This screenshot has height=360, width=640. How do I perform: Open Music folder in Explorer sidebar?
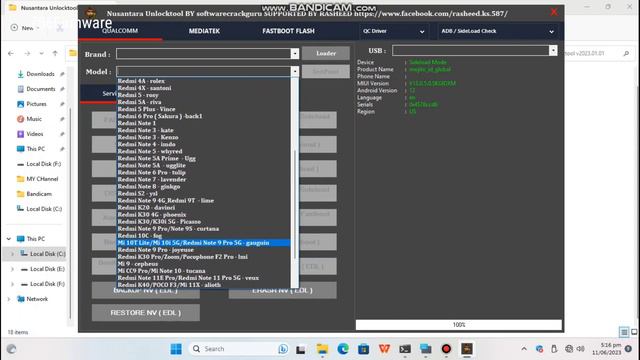(34, 119)
